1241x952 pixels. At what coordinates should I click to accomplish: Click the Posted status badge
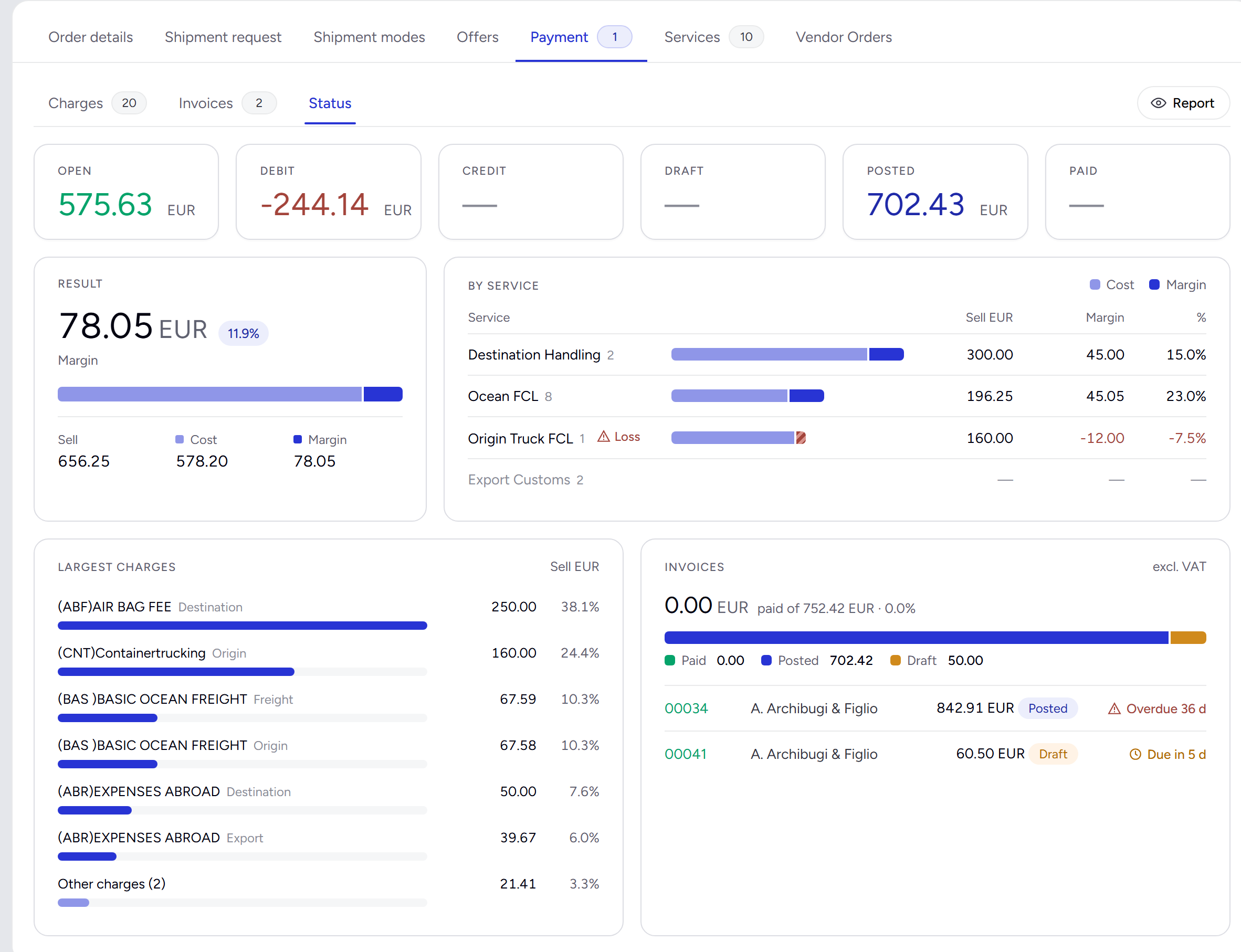pyautogui.click(x=1047, y=708)
